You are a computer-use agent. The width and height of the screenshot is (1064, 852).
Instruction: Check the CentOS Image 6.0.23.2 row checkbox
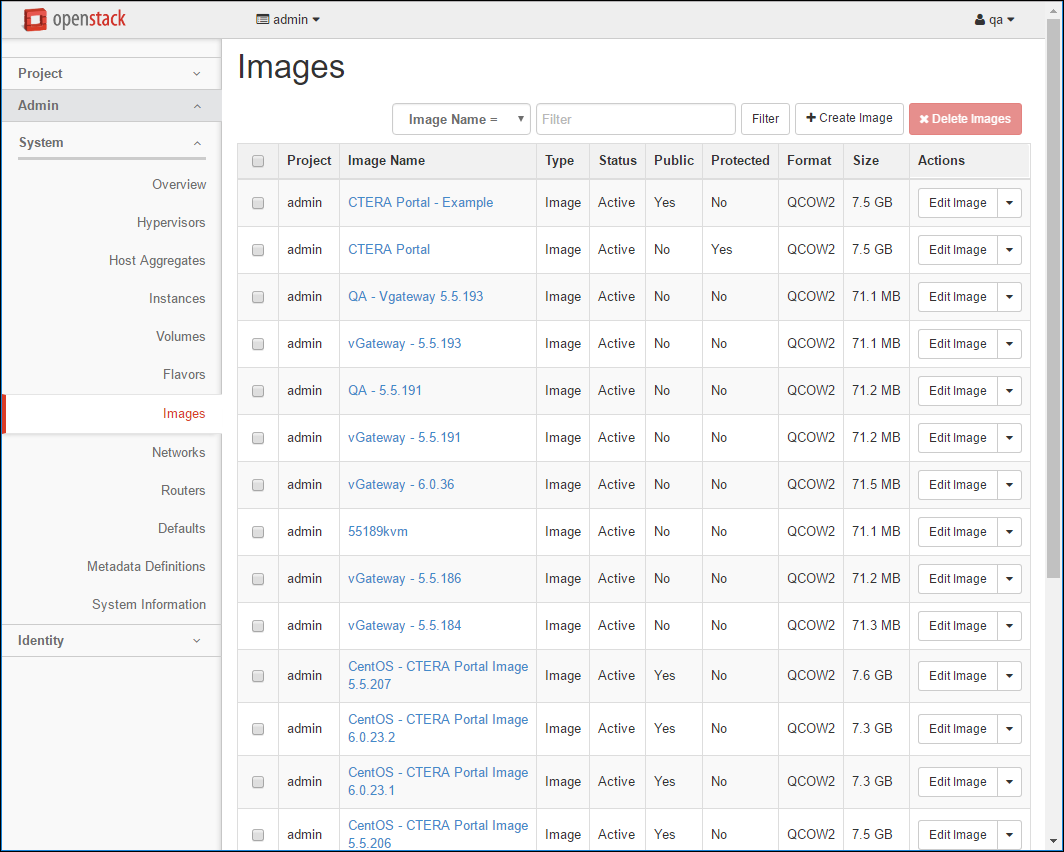(x=258, y=729)
